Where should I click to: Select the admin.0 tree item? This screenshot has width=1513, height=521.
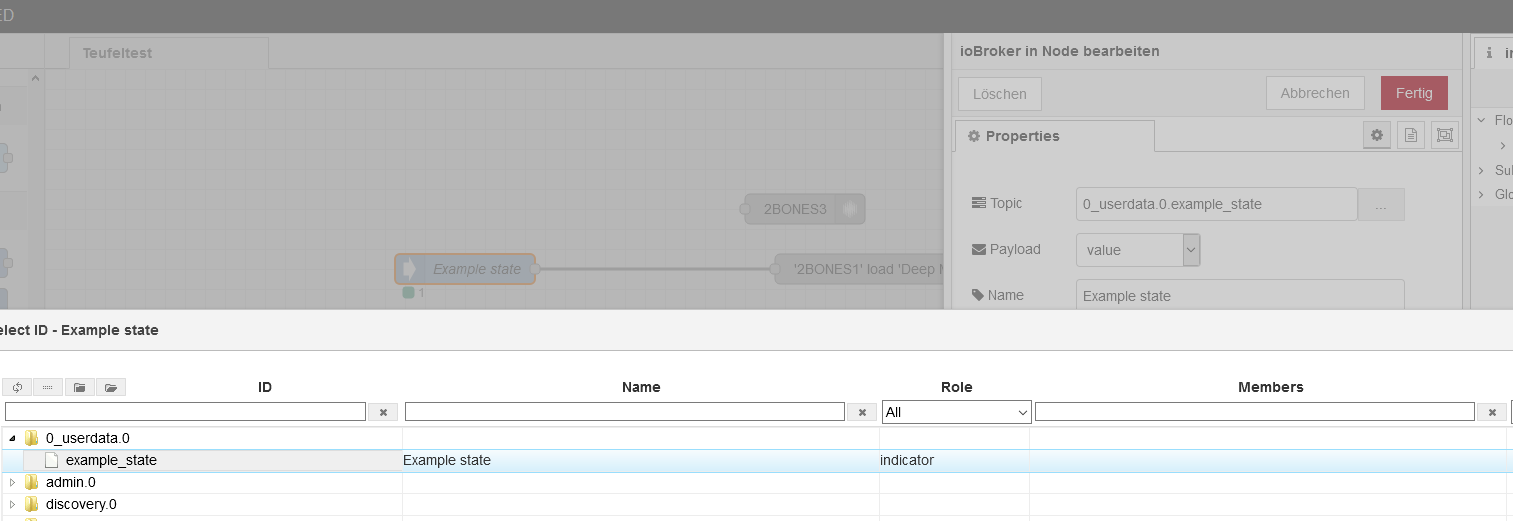point(71,482)
